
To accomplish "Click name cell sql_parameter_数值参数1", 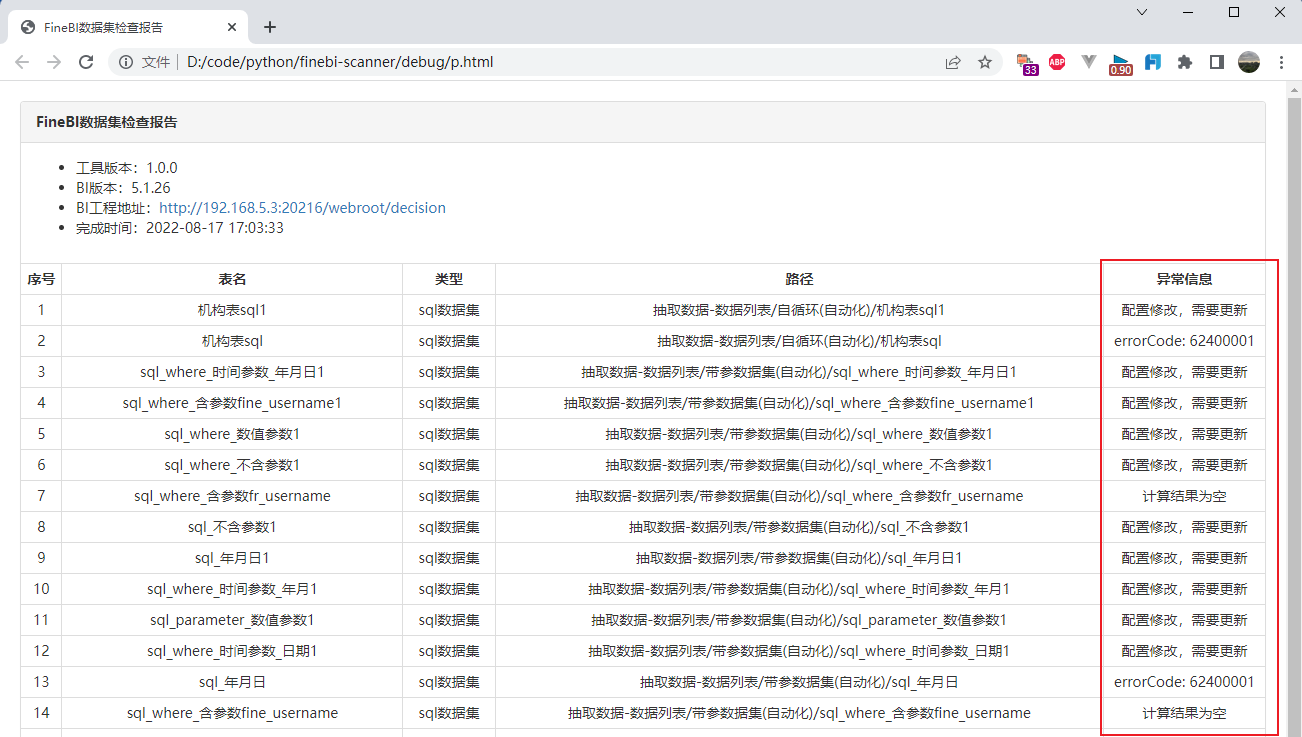I will [x=232, y=620].
